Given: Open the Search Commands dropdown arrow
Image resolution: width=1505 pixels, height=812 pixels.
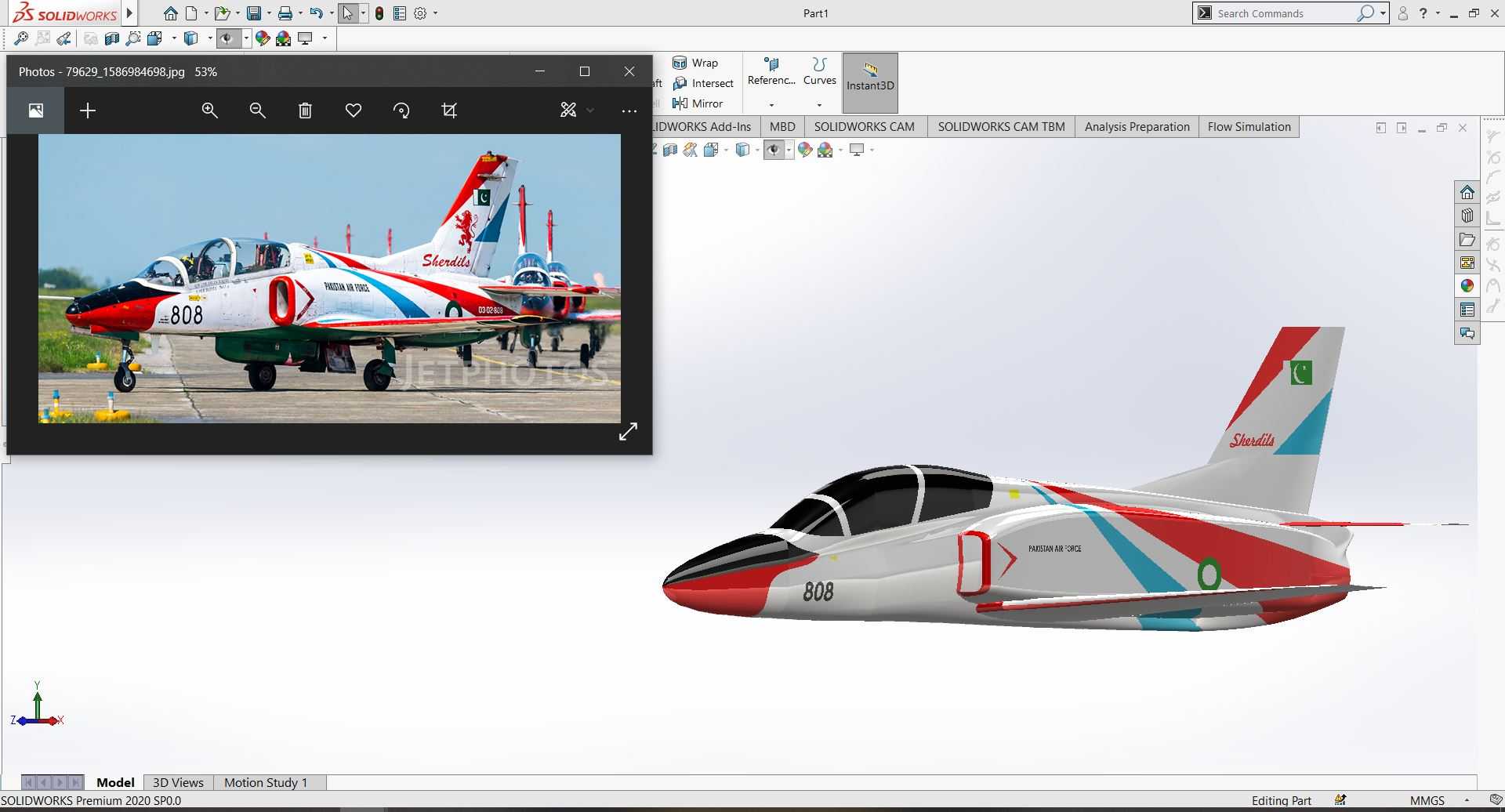Looking at the screenshot, I should 1383,13.
